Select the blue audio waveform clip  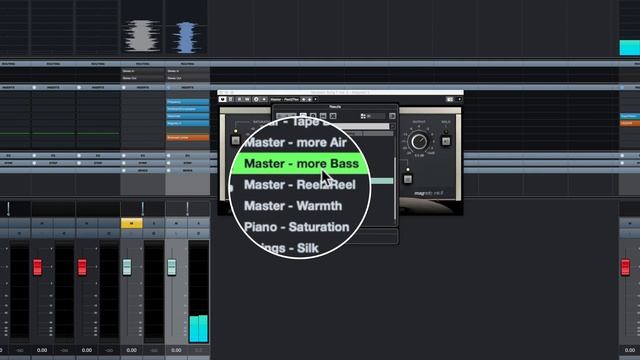(x=187, y=37)
